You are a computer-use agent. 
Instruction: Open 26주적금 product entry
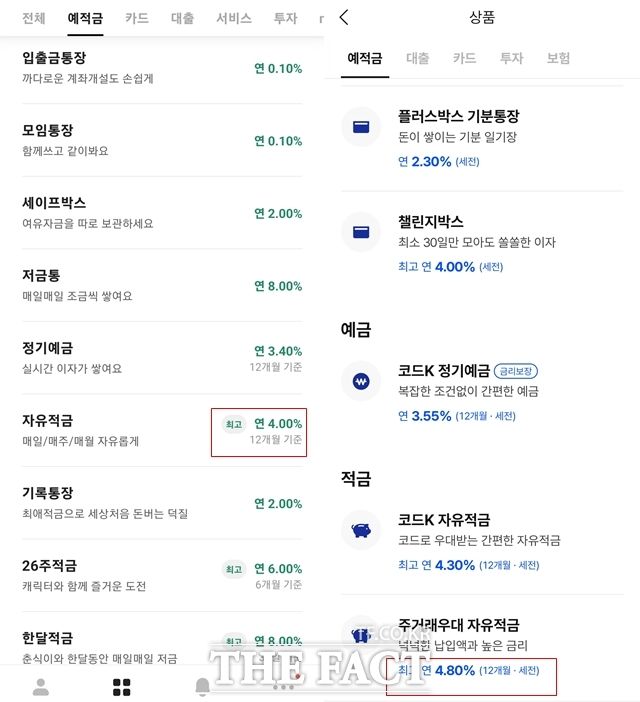[x=160, y=575]
